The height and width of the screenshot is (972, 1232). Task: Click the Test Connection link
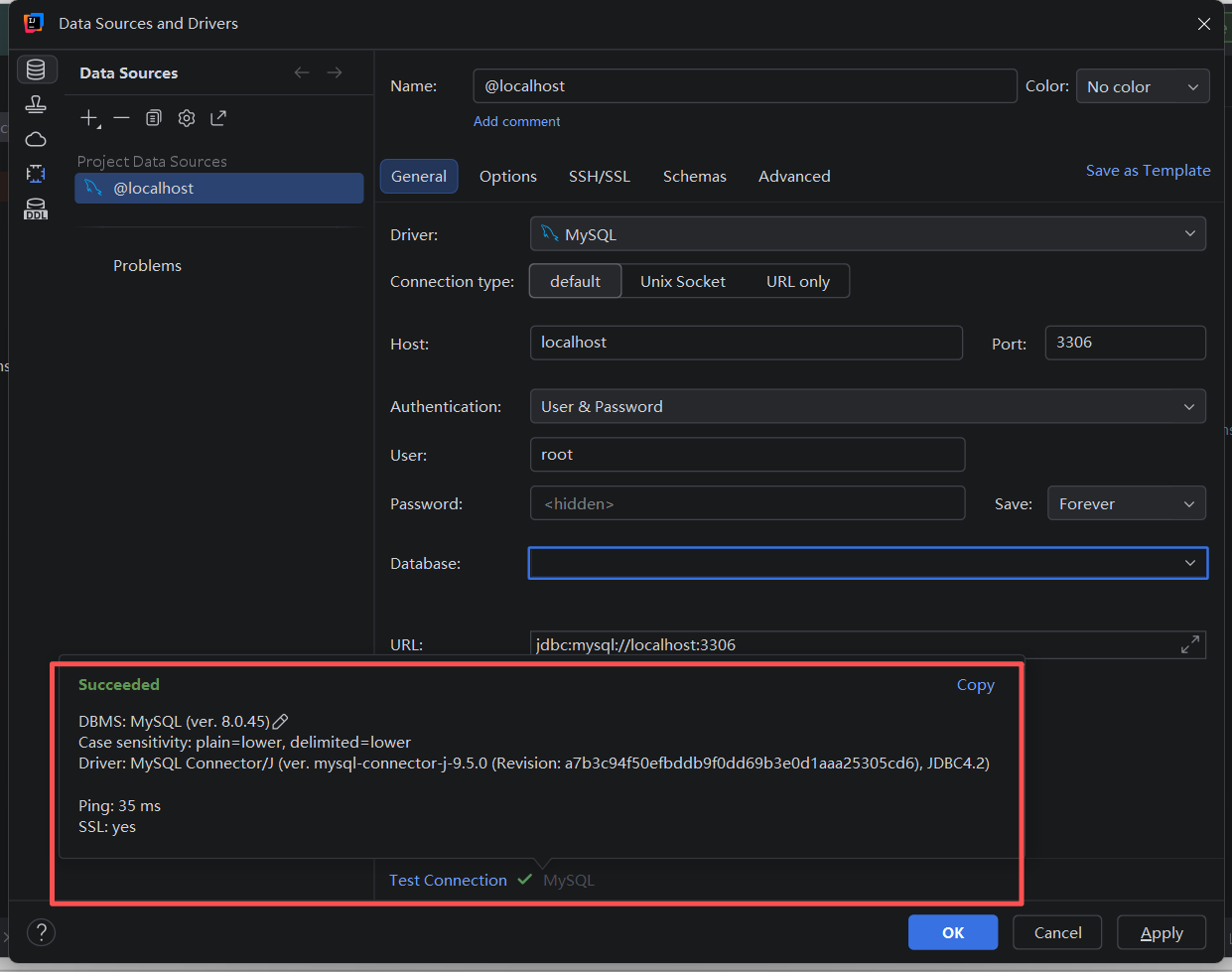coord(448,880)
